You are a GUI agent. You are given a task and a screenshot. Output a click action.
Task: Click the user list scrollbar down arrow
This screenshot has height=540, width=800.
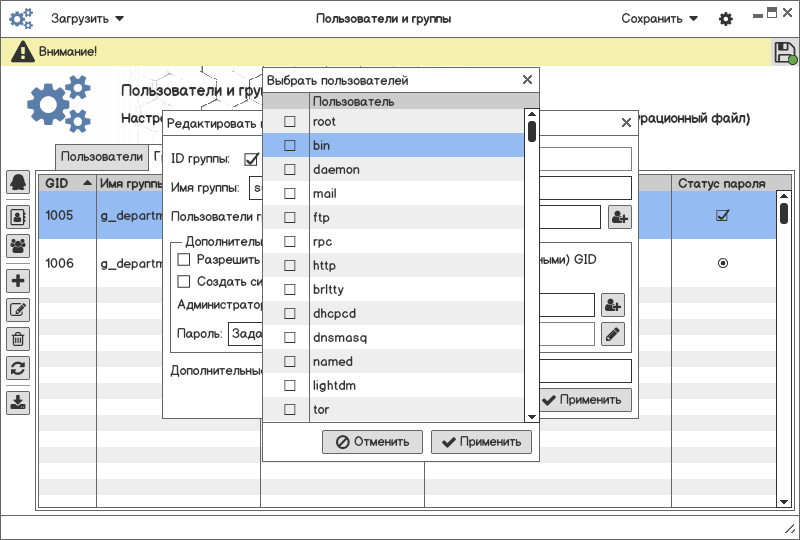click(532, 415)
